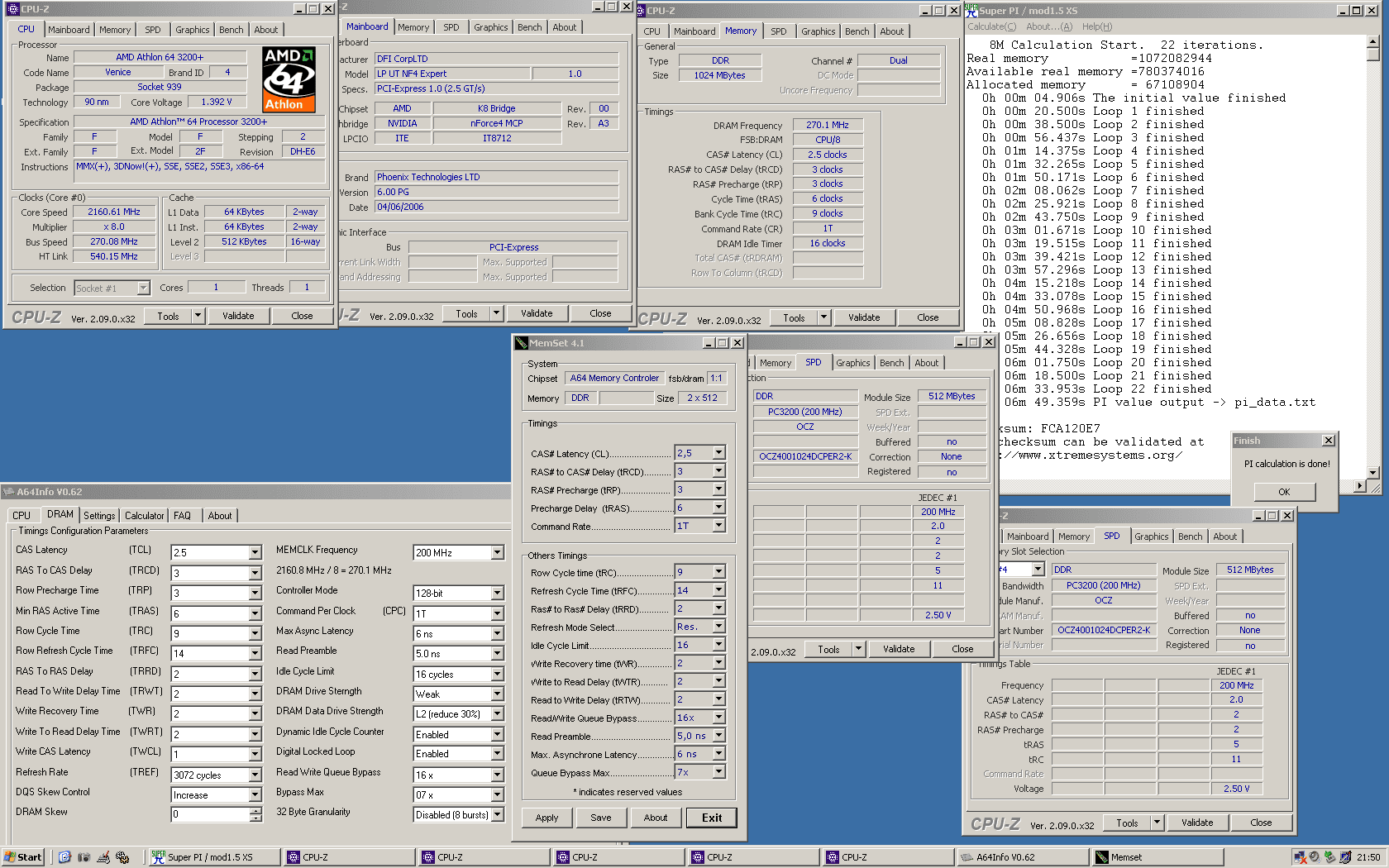Click the AMD Athlon 64 processor logo
Viewport: 1389px width, 868px height.
click(289, 79)
